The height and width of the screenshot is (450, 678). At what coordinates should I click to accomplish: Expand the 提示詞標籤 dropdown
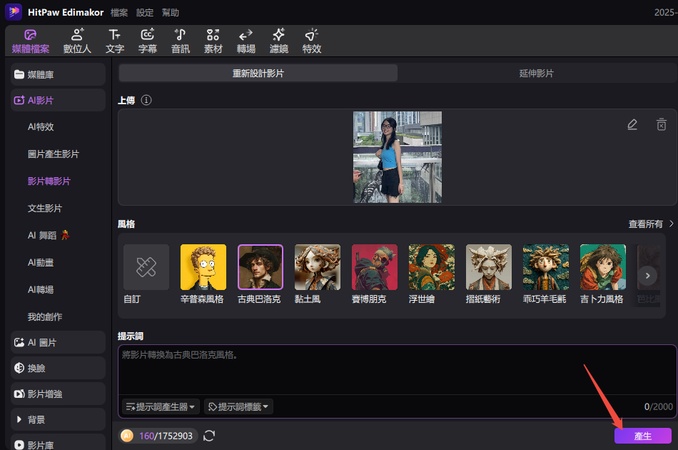pyautogui.click(x=238, y=406)
